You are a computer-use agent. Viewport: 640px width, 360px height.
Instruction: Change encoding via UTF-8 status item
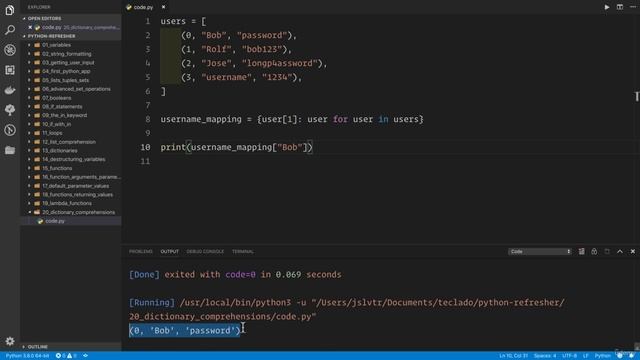[x=569, y=356]
